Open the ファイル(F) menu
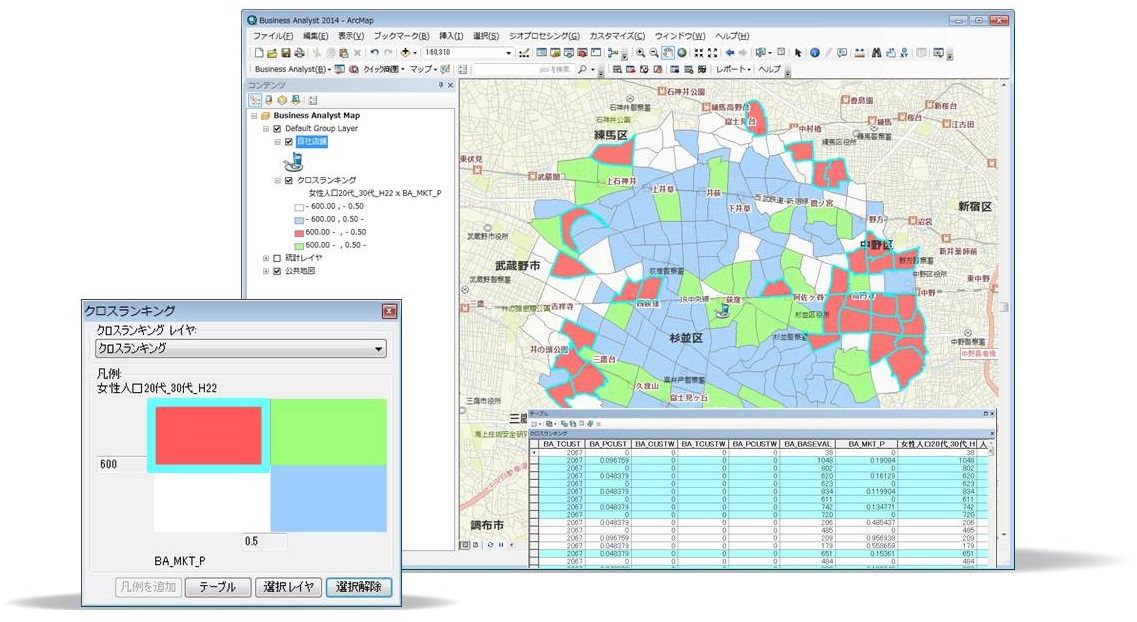Viewport: 1137px width, 622px height. [x=273, y=36]
